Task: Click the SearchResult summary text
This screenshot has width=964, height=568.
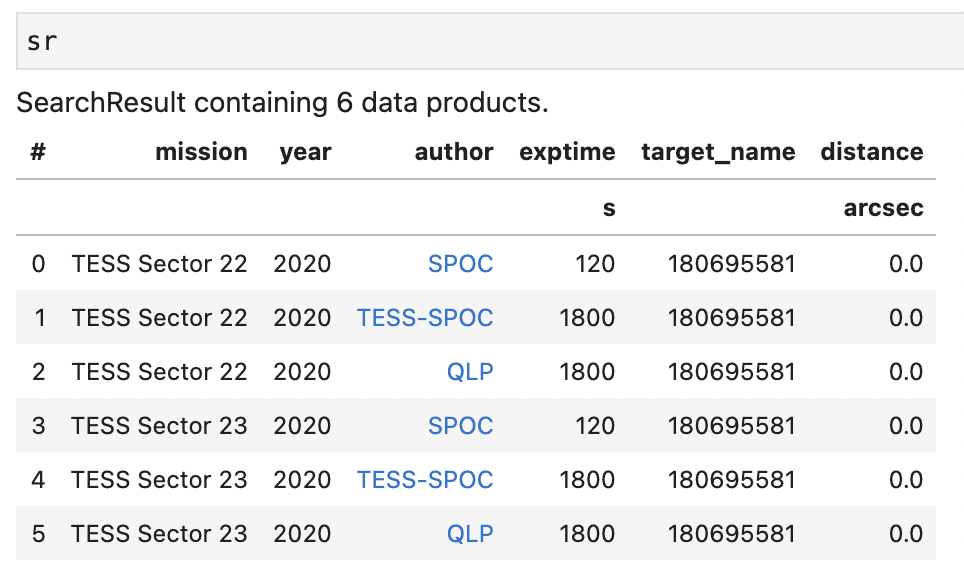Action: coord(283,102)
